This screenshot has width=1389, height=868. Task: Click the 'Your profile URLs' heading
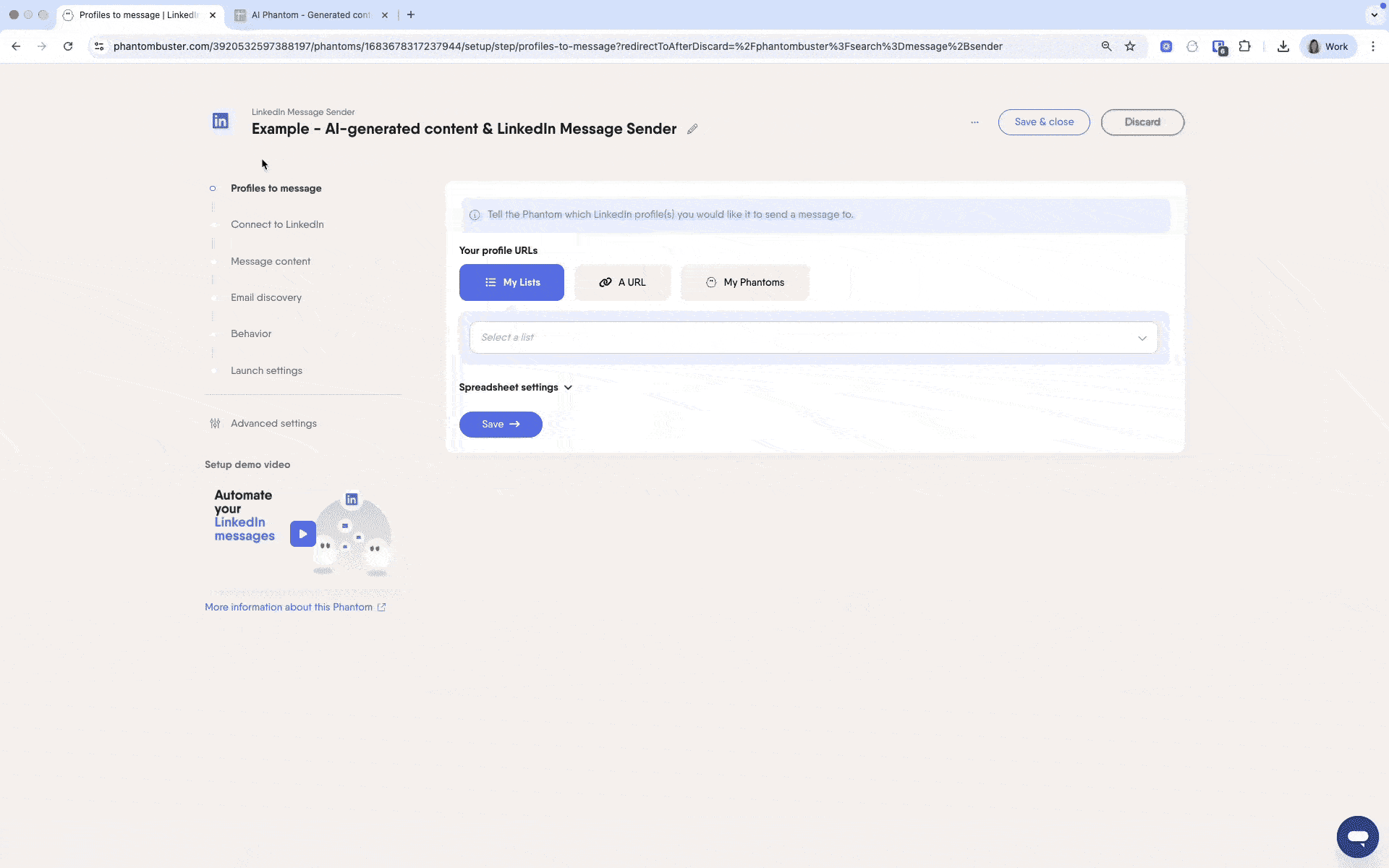coord(498,250)
